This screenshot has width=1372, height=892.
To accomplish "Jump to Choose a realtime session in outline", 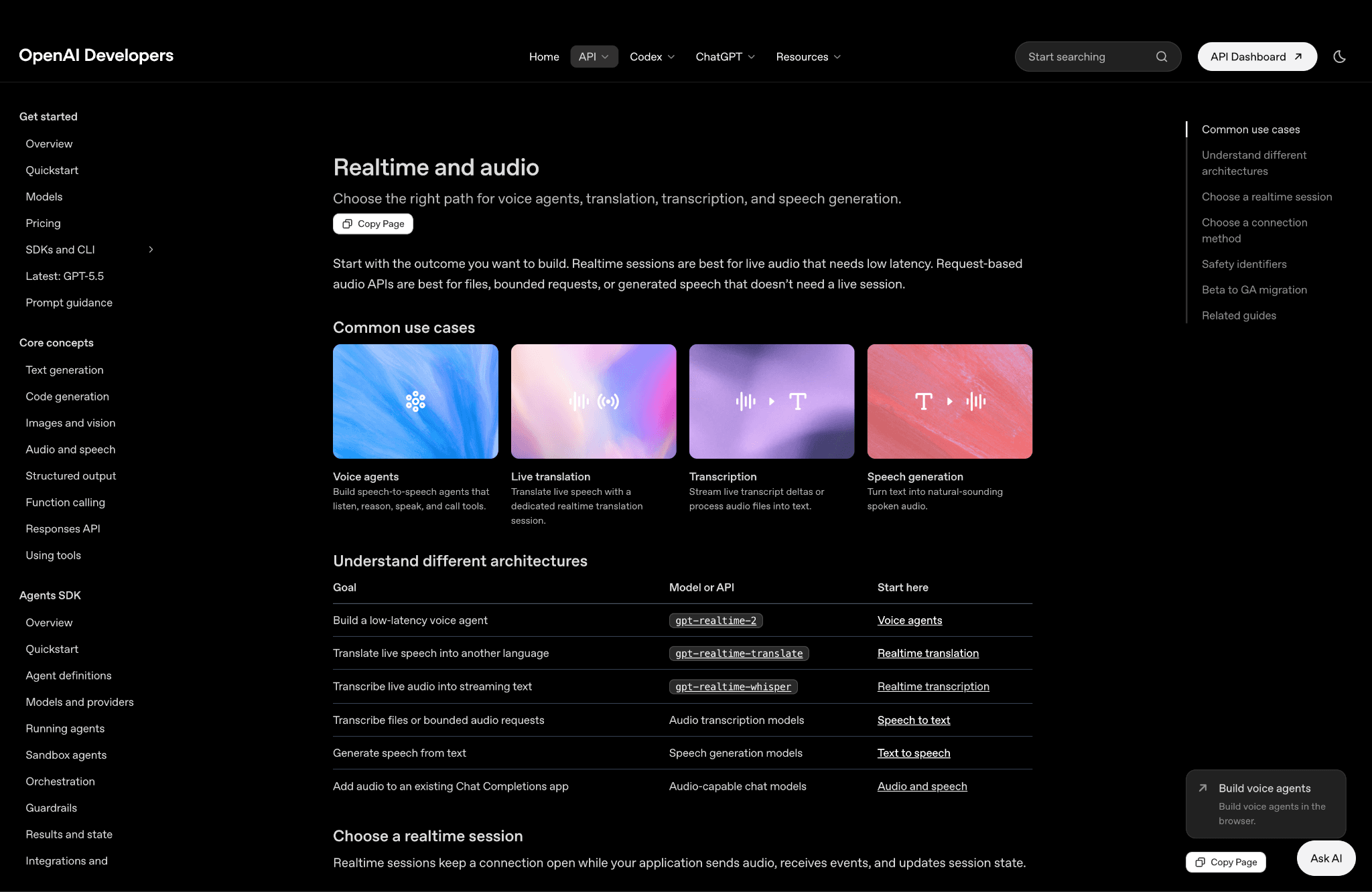I will point(1267,198).
